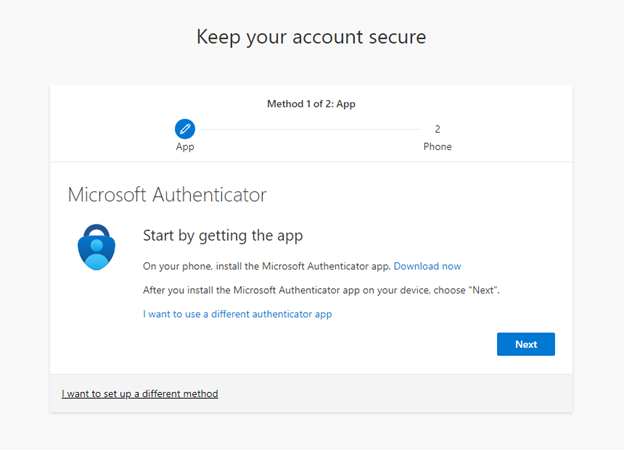Click 'I want to set up a different method'
Screen dimensions: 624x450
pyautogui.click(x=140, y=394)
